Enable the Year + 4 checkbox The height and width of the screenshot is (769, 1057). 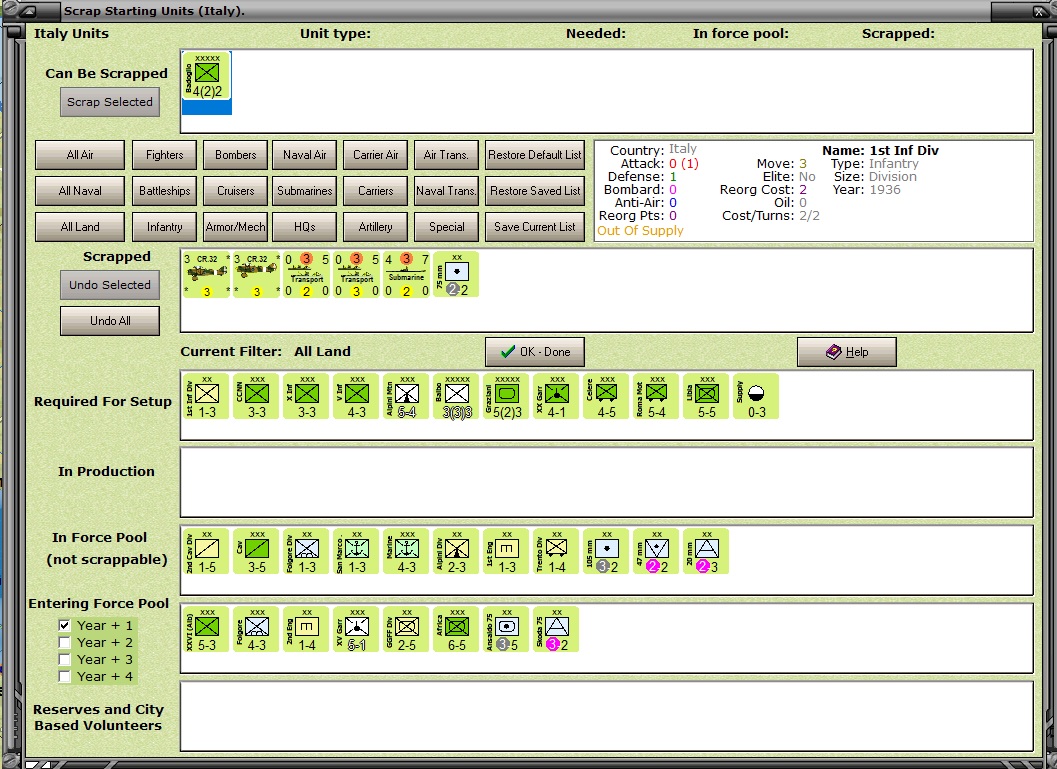(x=65, y=676)
